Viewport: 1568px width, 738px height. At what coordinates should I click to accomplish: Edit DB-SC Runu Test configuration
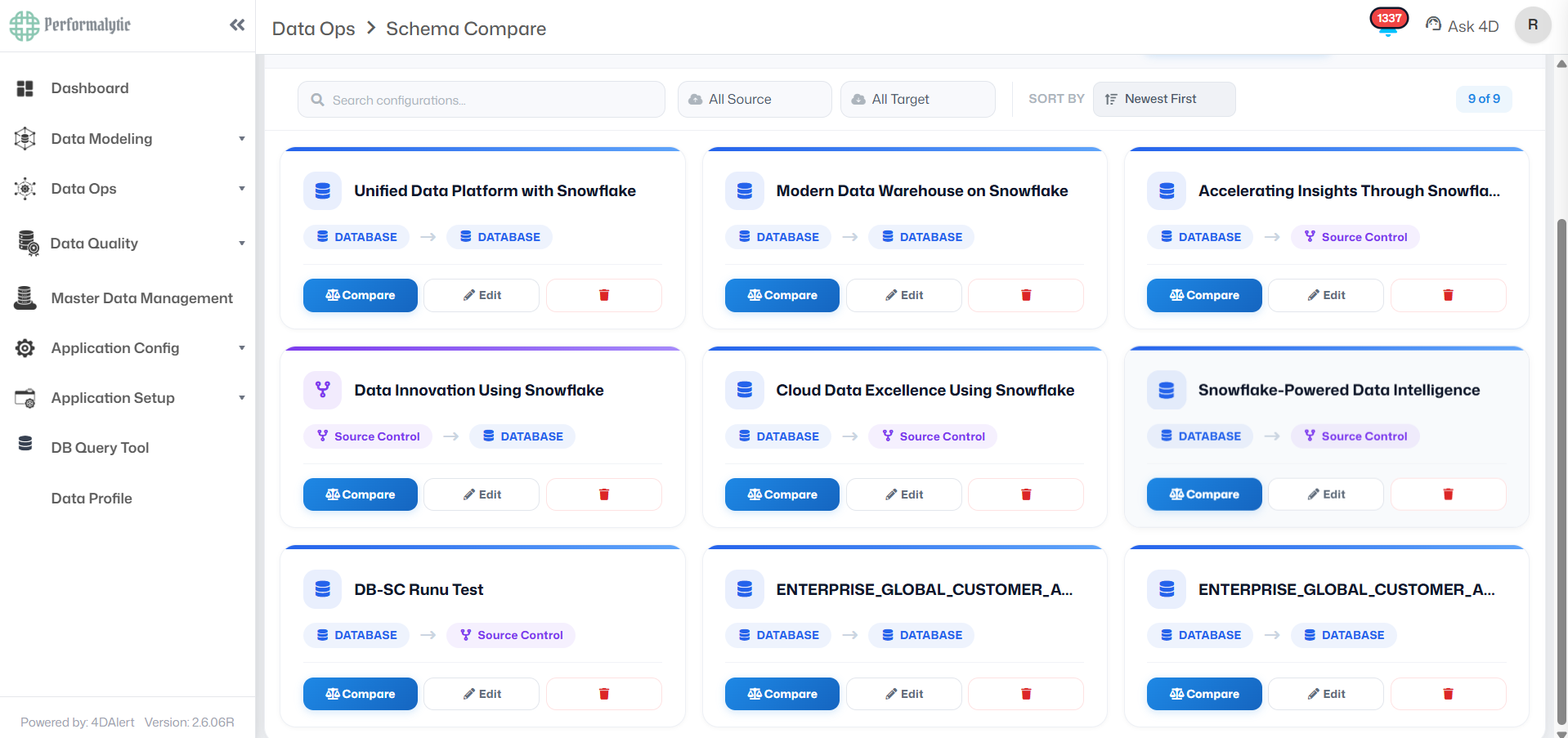click(482, 694)
